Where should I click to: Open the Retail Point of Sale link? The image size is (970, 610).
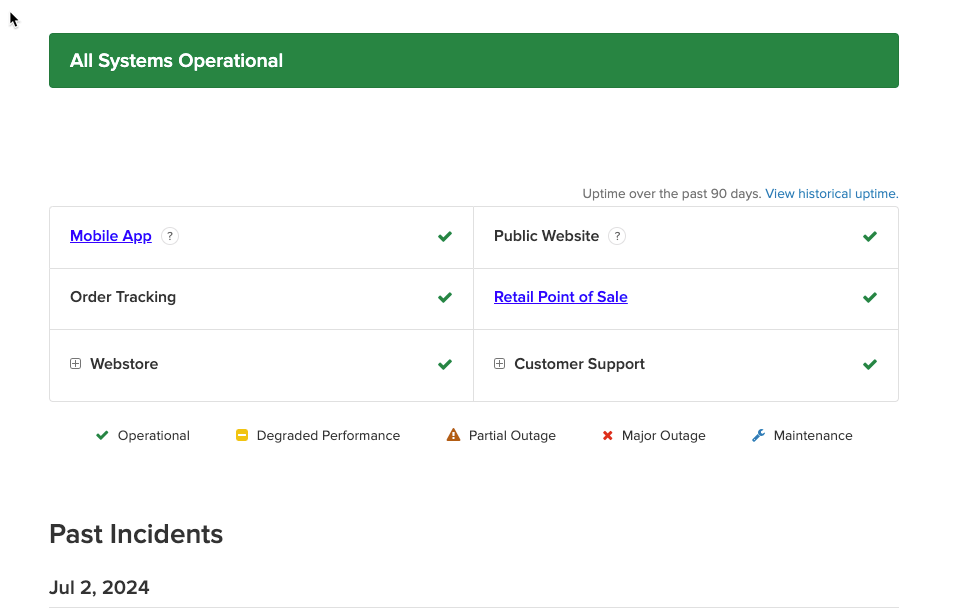point(560,297)
